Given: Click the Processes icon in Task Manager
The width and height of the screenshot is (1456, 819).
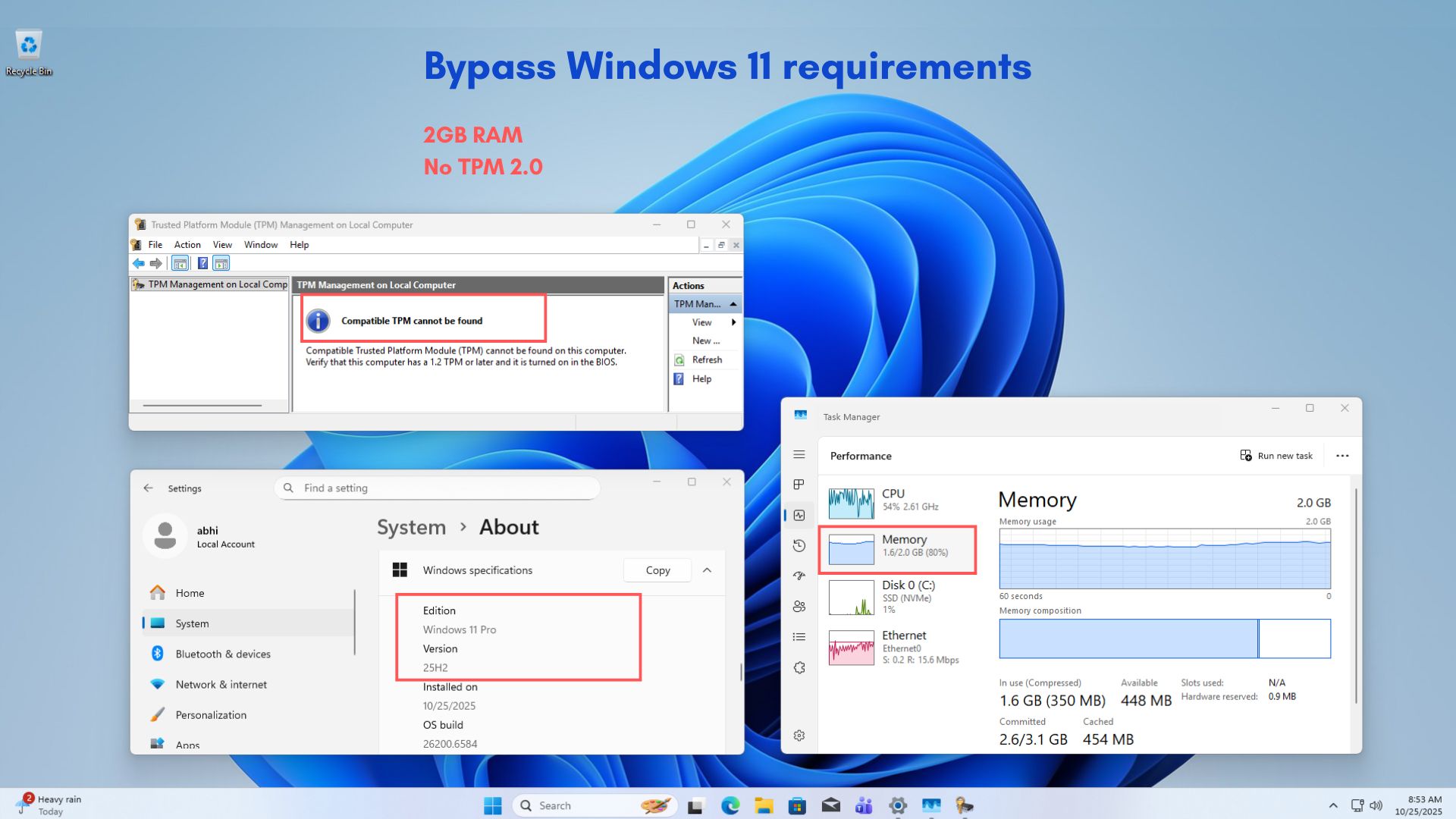Looking at the screenshot, I should 799,485.
